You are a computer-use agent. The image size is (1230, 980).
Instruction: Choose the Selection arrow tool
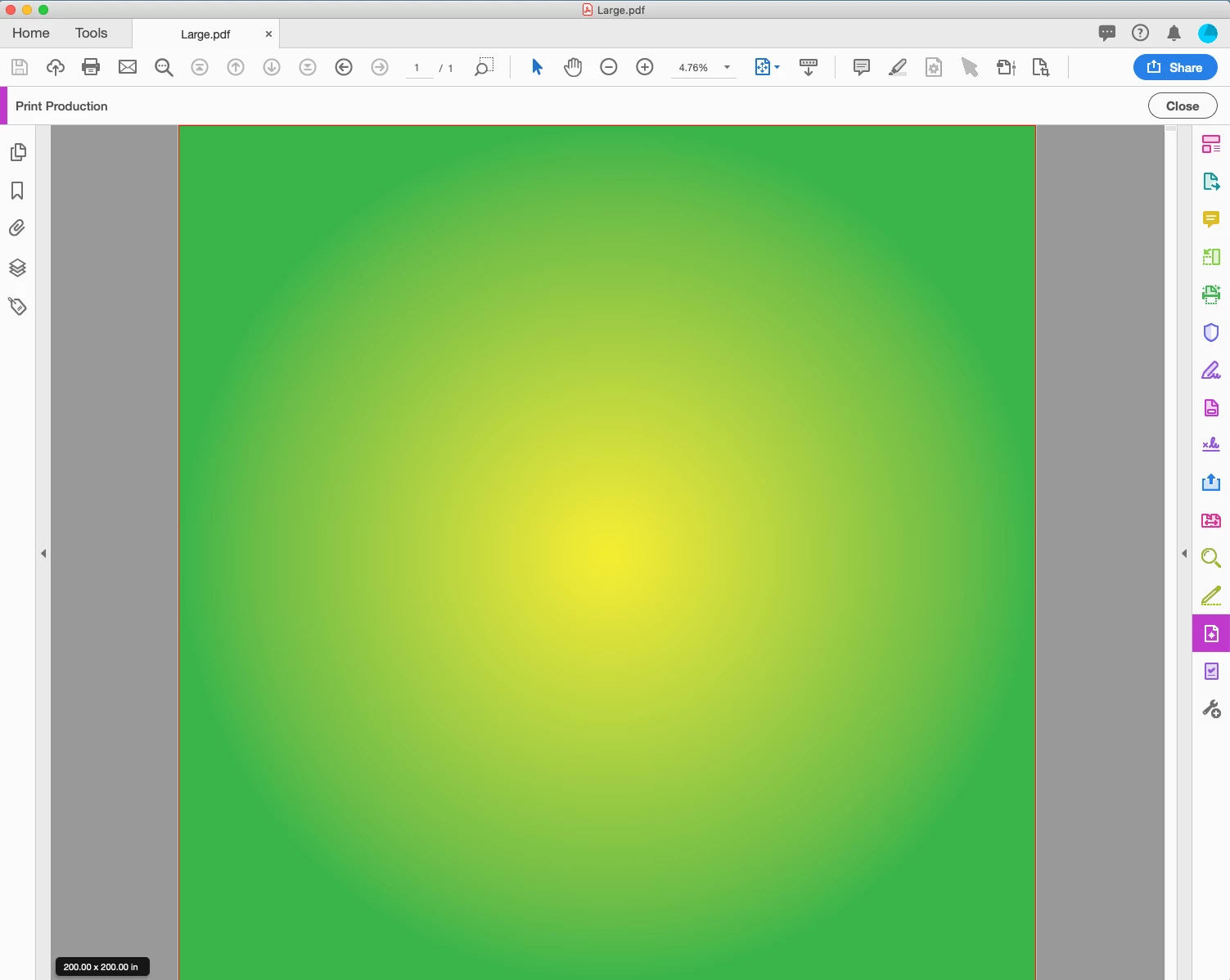[537, 67]
